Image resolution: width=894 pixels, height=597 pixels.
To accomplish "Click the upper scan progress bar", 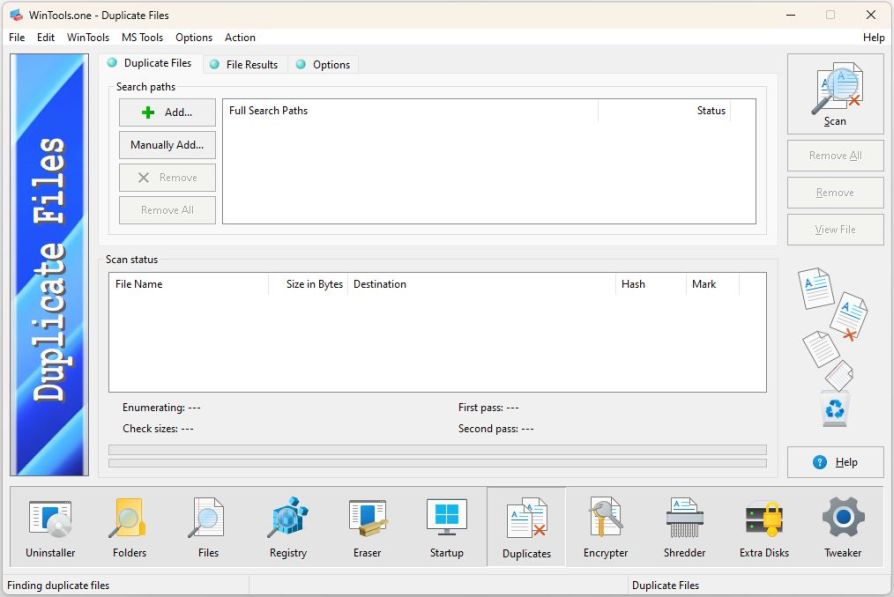I will (437, 449).
